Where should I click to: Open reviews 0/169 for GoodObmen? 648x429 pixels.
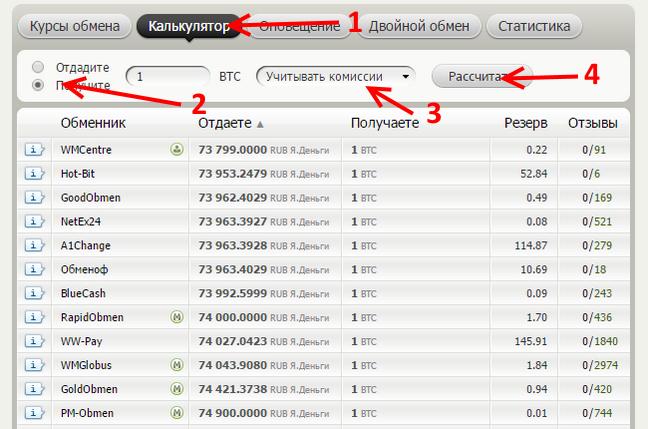click(x=597, y=198)
